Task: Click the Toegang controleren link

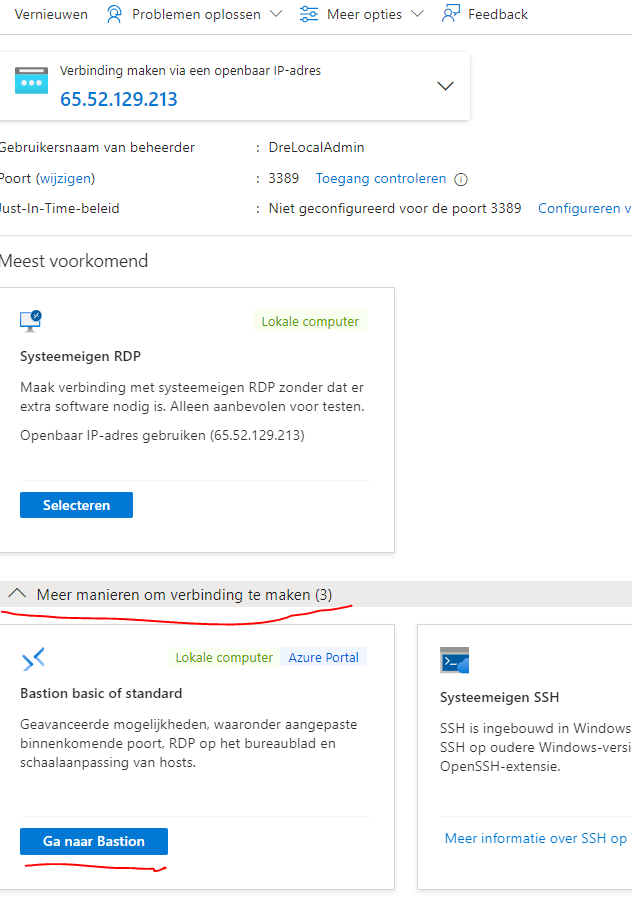Action: tap(381, 178)
